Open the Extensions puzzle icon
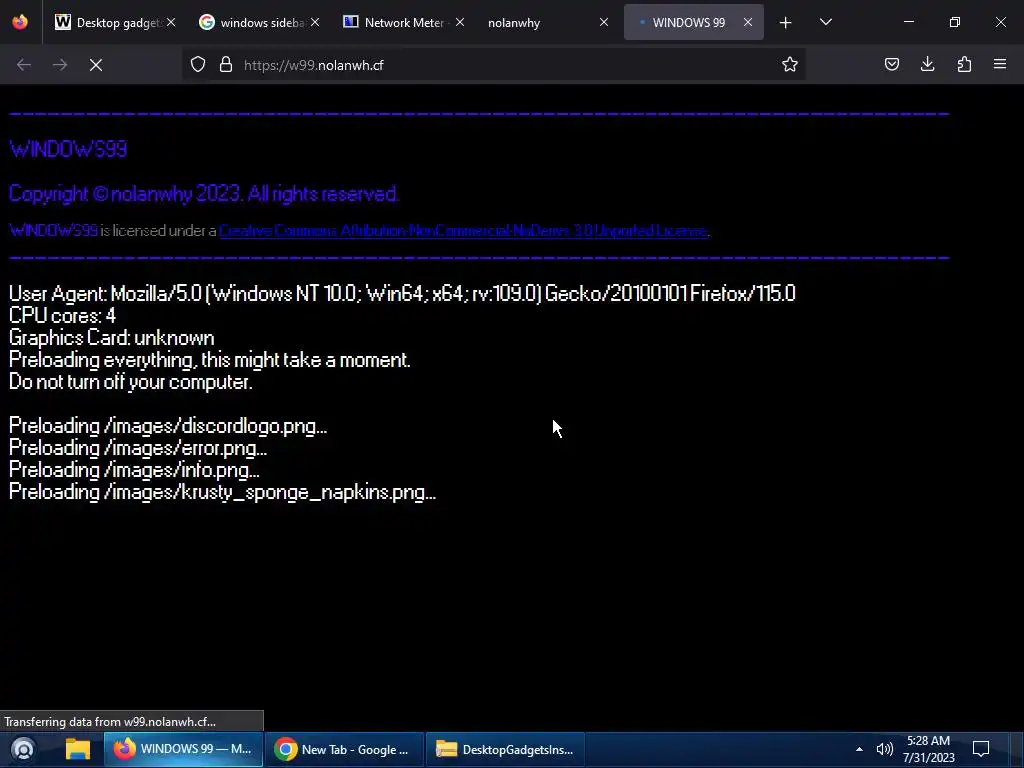The width and height of the screenshot is (1024, 768). pyautogui.click(x=964, y=64)
